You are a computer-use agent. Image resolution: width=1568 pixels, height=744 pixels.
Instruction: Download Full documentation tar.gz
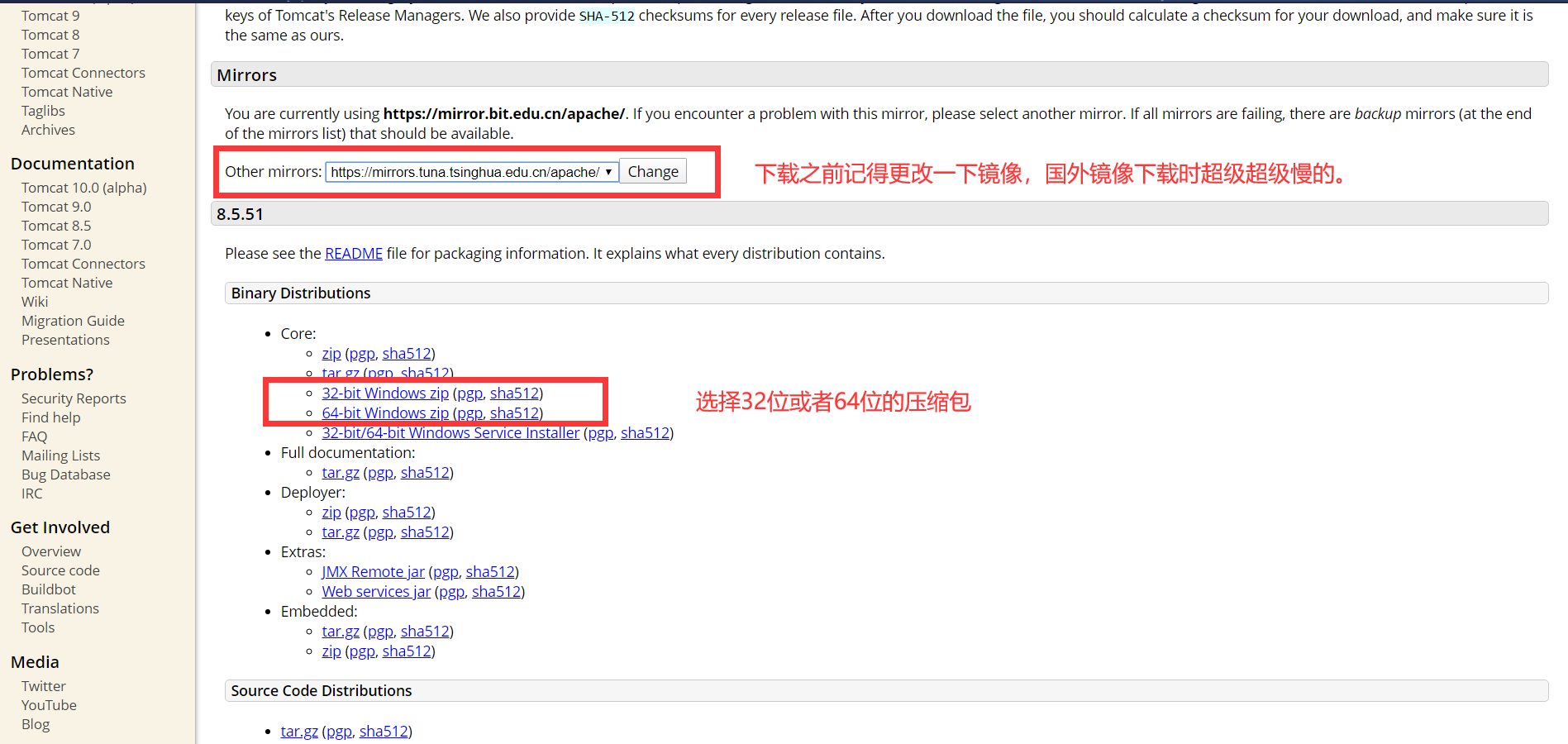[341, 473]
